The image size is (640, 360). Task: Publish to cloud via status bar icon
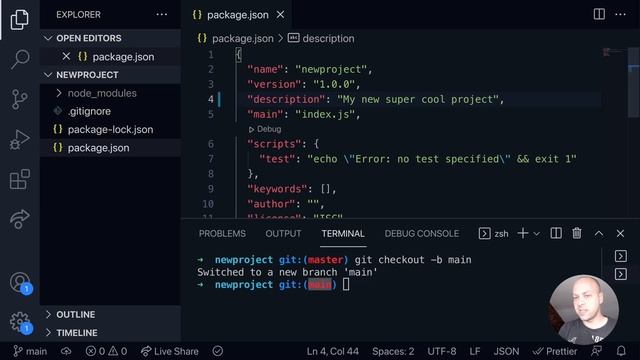pyautogui.click(x=66, y=351)
